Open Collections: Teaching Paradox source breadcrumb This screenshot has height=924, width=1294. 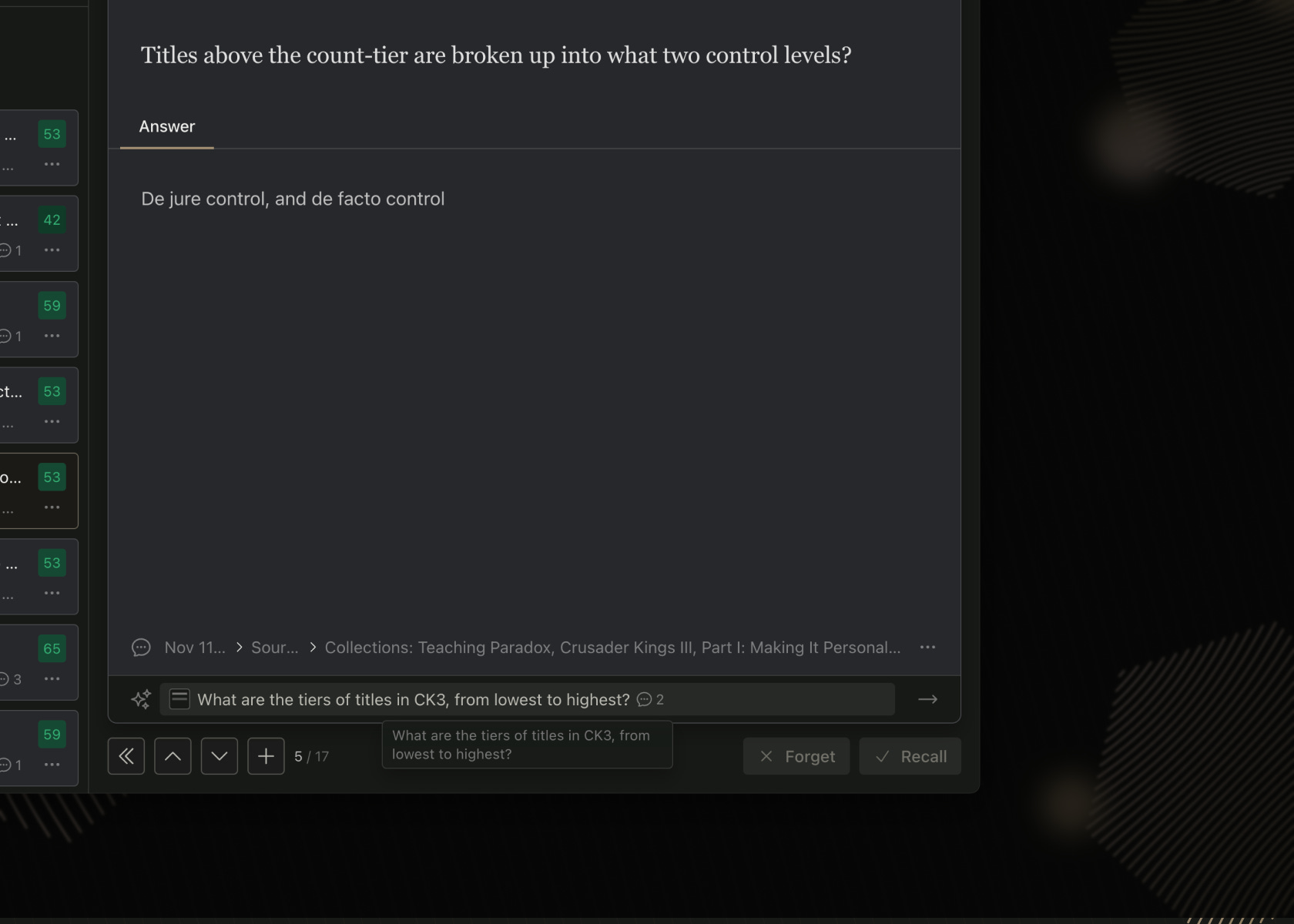point(612,648)
